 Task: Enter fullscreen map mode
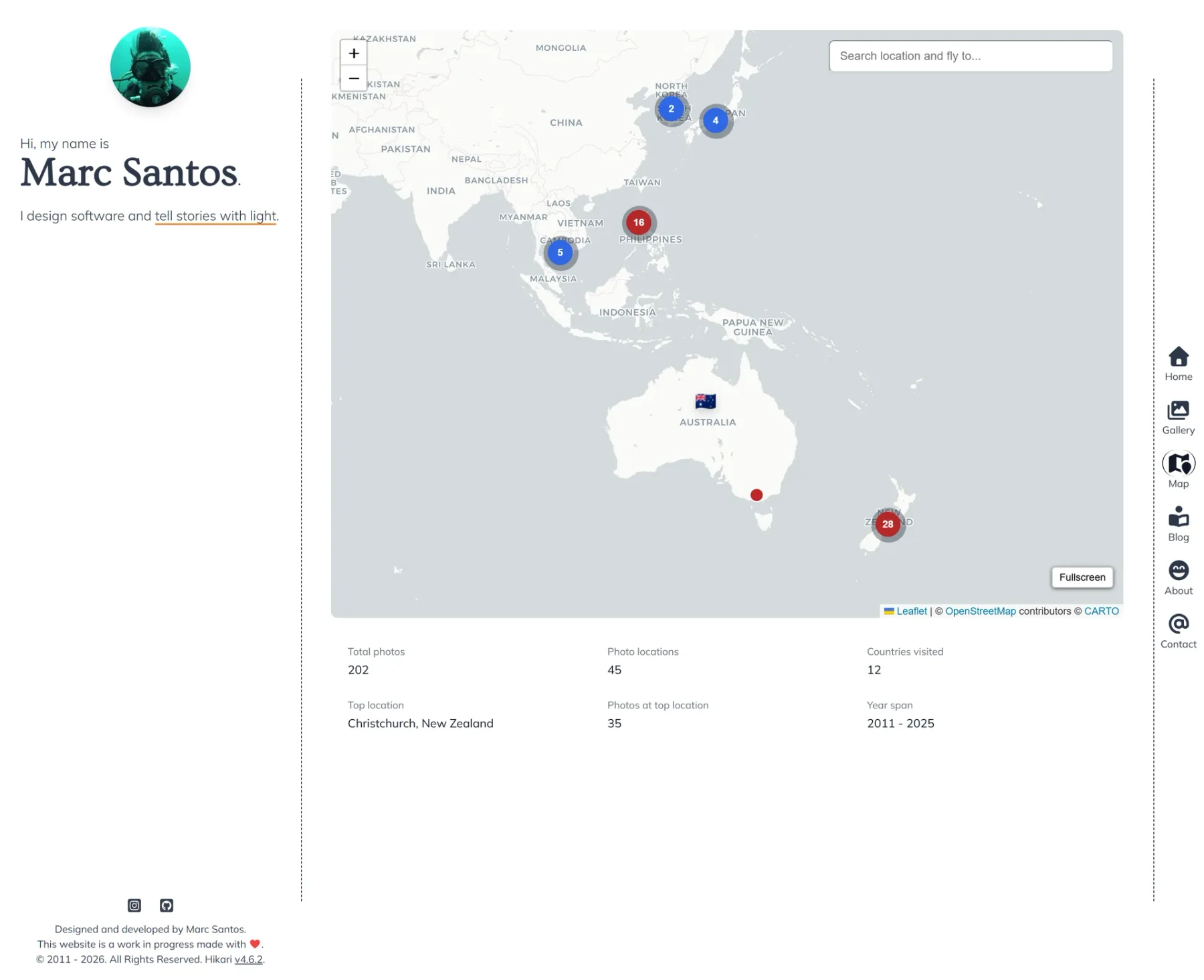pos(1082,577)
